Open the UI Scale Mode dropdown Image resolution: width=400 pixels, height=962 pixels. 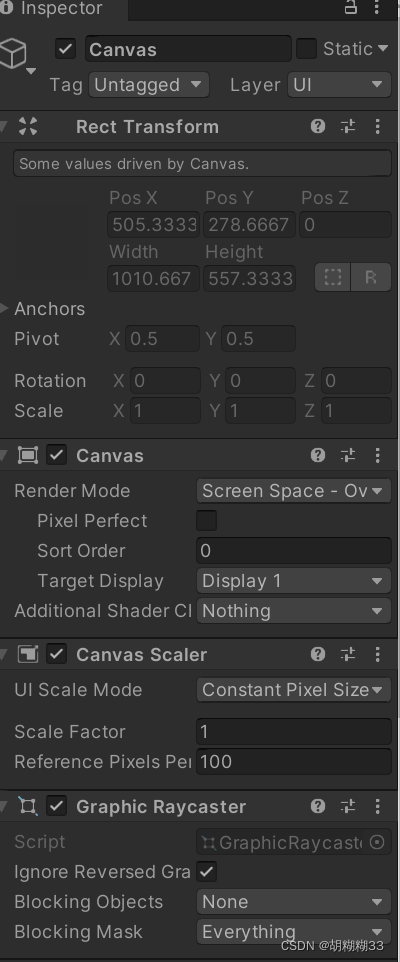pos(293,690)
